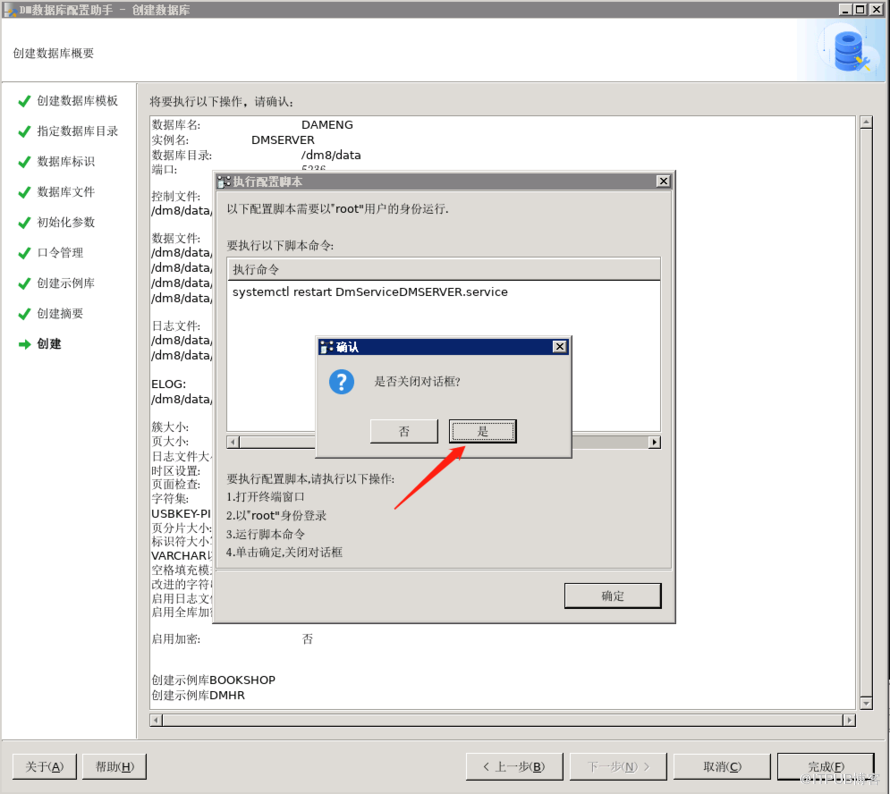
Task: Click the 4.单击确定,关闭对话框 instruction
Action: click(x=284, y=552)
